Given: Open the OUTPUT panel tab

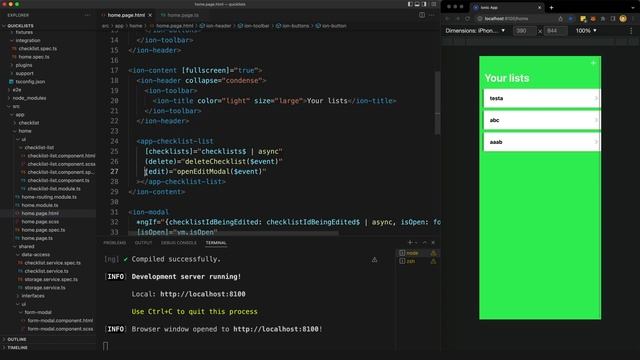Looking at the screenshot, I should tap(143, 243).
